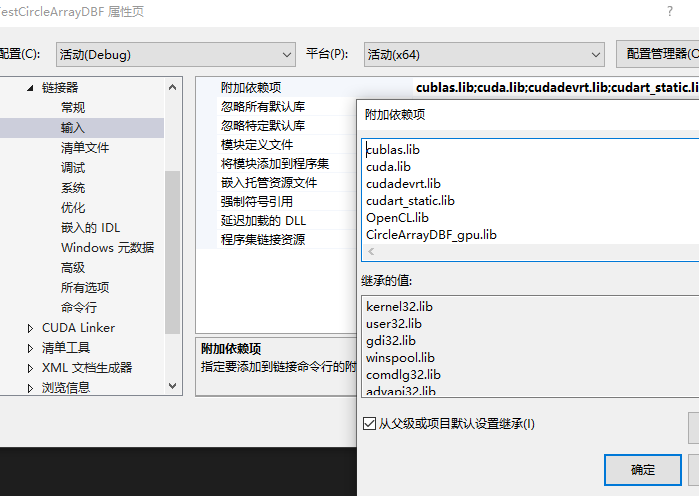Click the CircleArrayDBF_gpu.lib line
This screenshot has height=496, width=699.
tap(431, 235)
